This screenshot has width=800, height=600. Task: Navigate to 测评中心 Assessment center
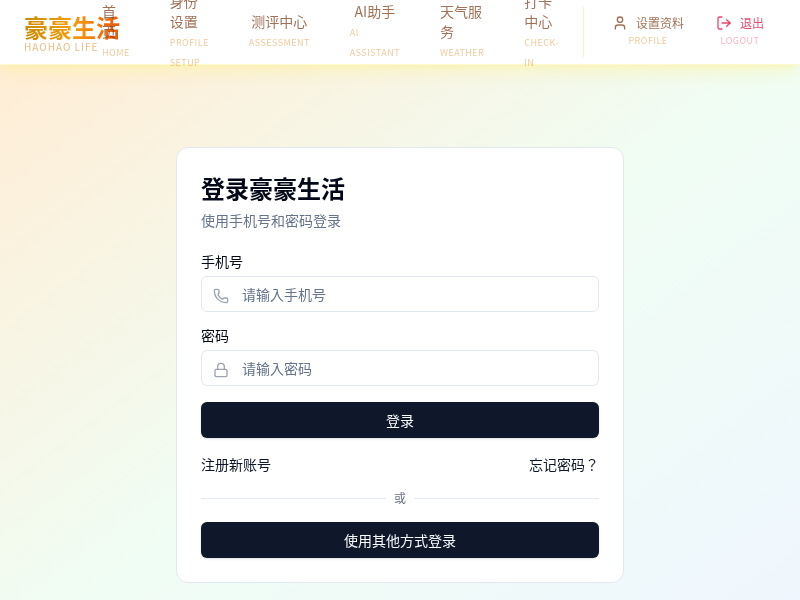[x=278, y=30]
